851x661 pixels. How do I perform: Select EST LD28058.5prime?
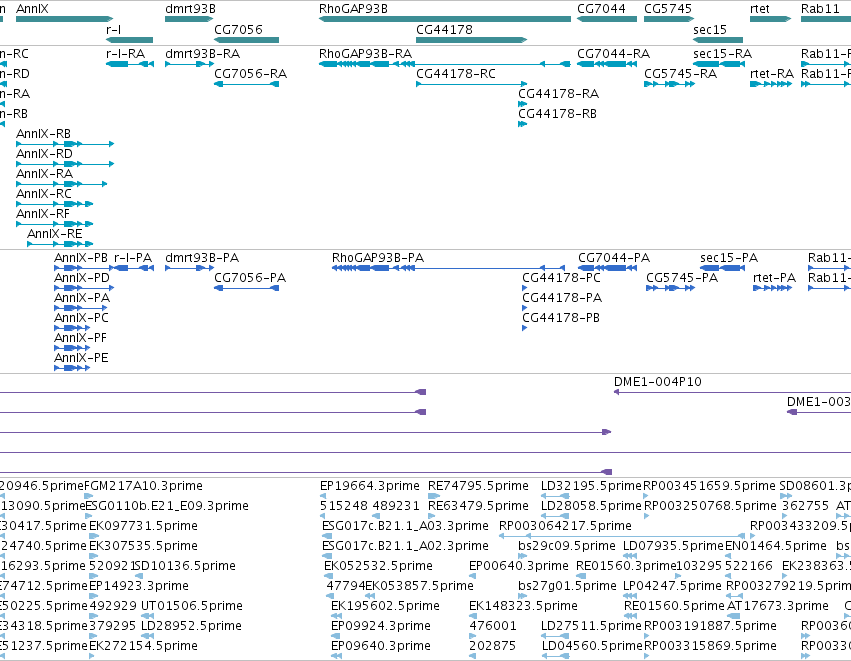(x=555, y=516)
